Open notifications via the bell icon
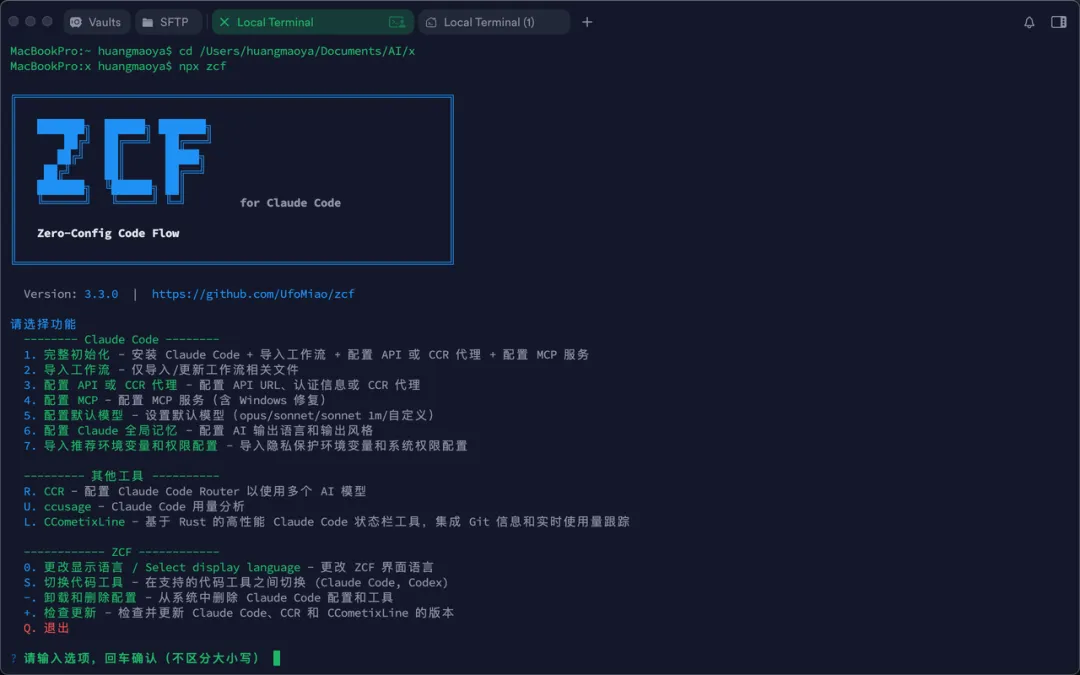The width and height of the screenshot is (1080, 675). (1029, 22)
